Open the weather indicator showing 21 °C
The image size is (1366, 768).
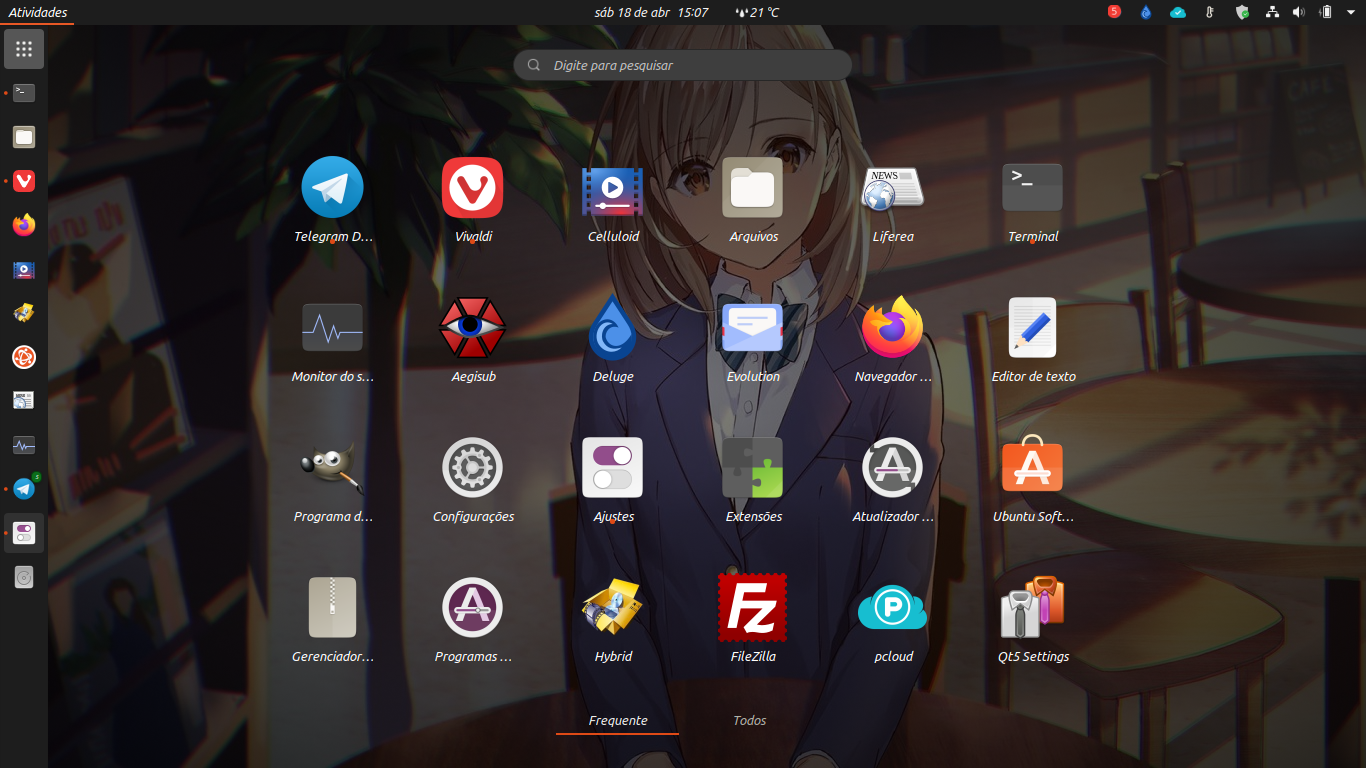[x=756, y=12]
